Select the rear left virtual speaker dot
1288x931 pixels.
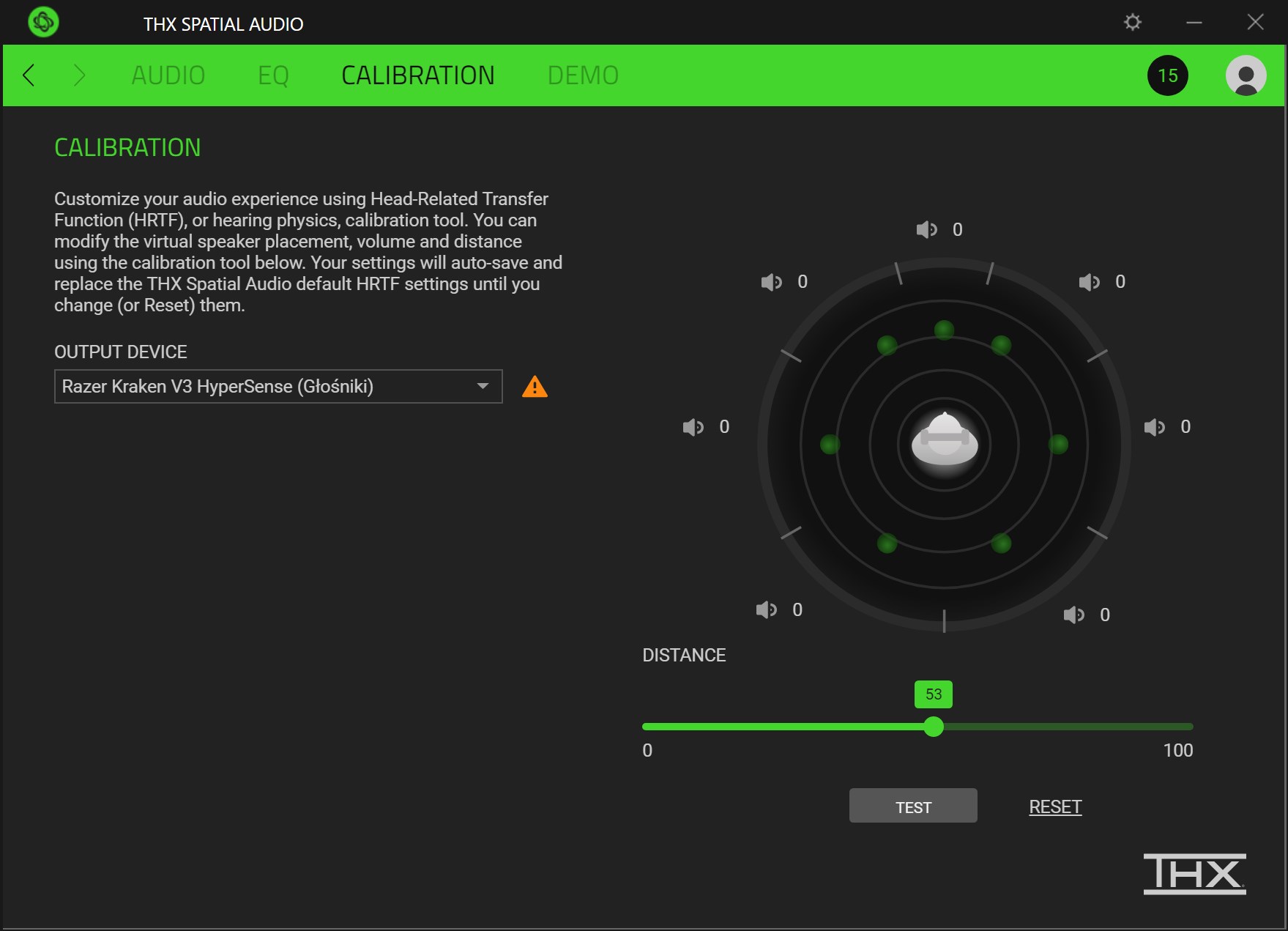click(x=887, y=543)
